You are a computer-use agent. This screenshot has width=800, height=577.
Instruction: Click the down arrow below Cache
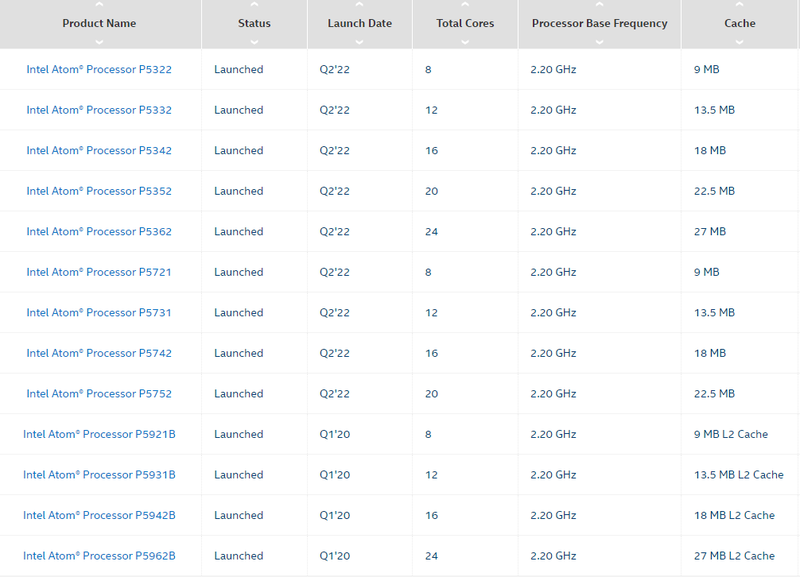740,42
